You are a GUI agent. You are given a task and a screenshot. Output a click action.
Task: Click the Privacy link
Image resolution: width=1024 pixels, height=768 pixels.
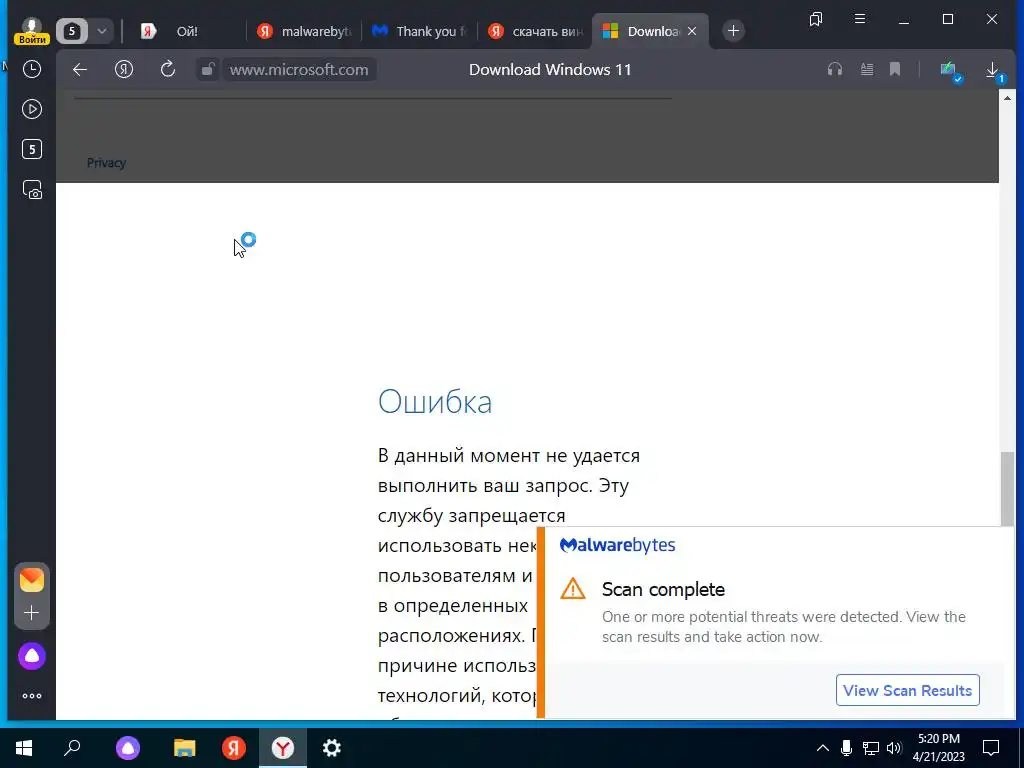(106, 163)
